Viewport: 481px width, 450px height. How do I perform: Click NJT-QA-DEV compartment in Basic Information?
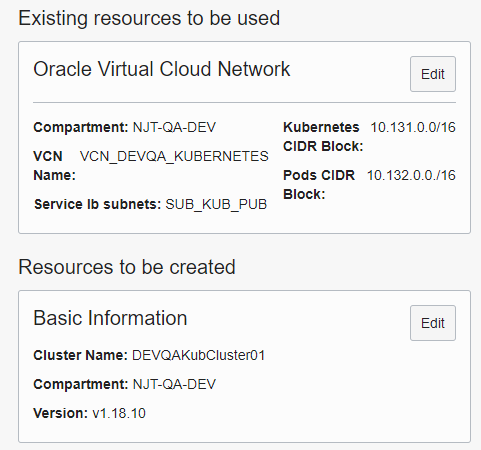pyautogui.click(x=174, y=384)
